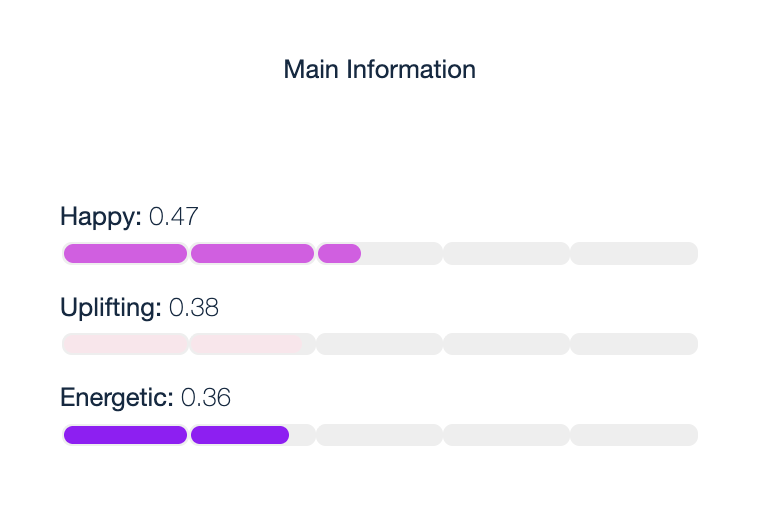Click the Energetic score value 0.36

[206, 398]
